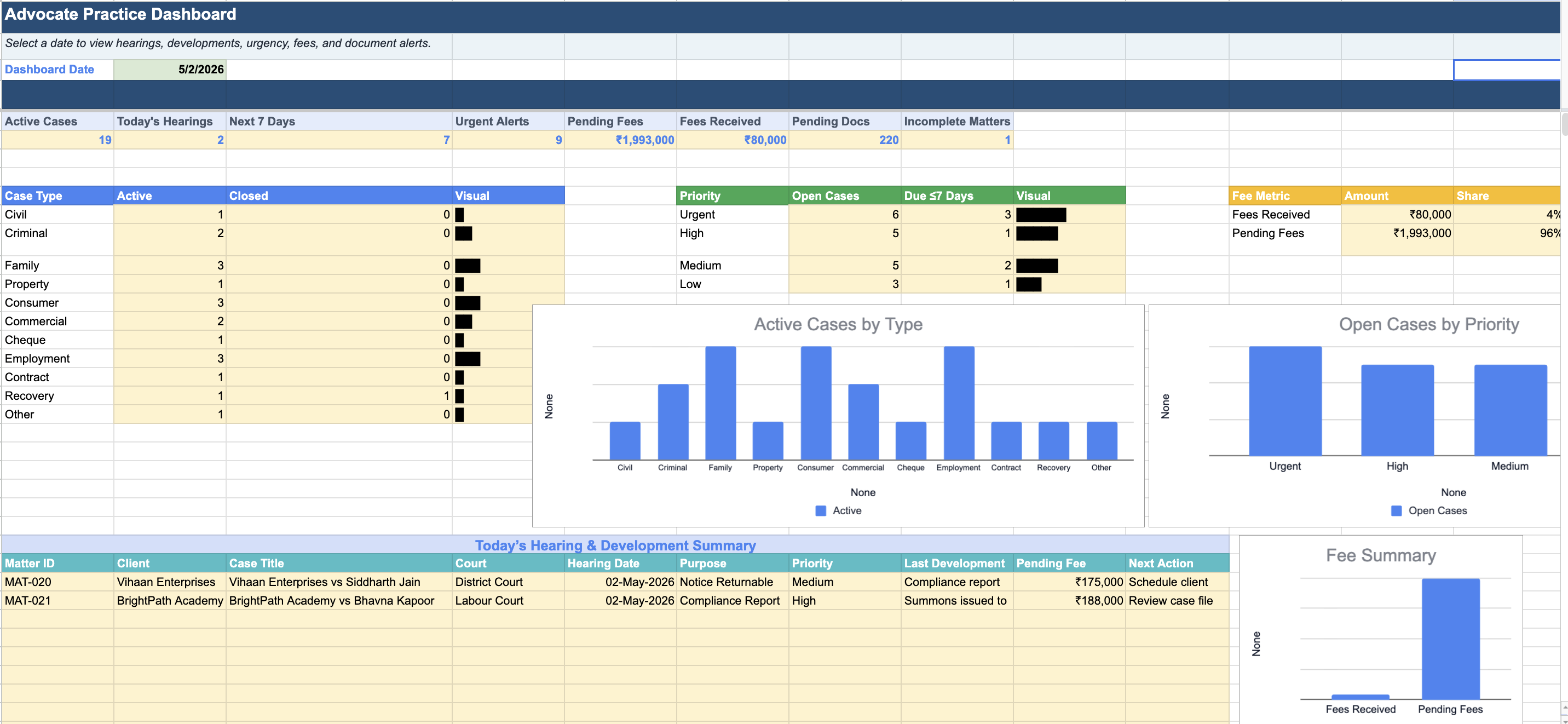Select the Family case type cell
Image resolution: width=1568 pixels, height=724 pixels.
[x=57, y=266]
